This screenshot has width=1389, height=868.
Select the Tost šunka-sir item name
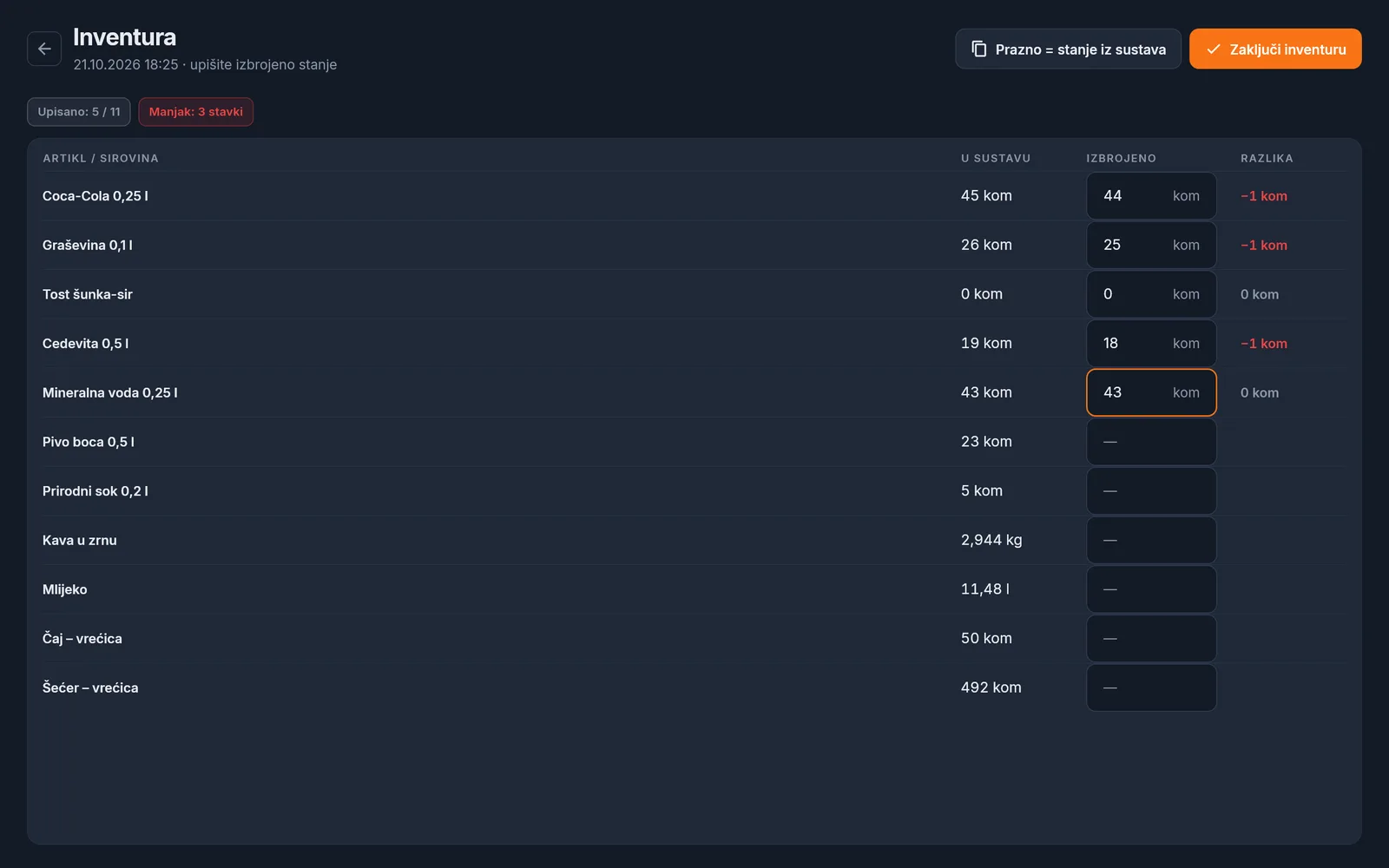pyautogui.click(x=88, y=294)
